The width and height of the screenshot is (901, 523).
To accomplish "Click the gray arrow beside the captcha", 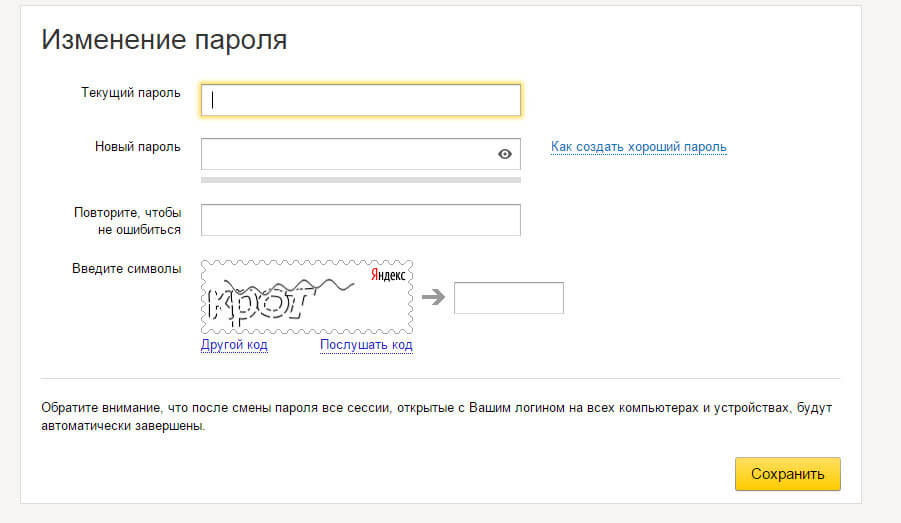I will pos(433,297).
